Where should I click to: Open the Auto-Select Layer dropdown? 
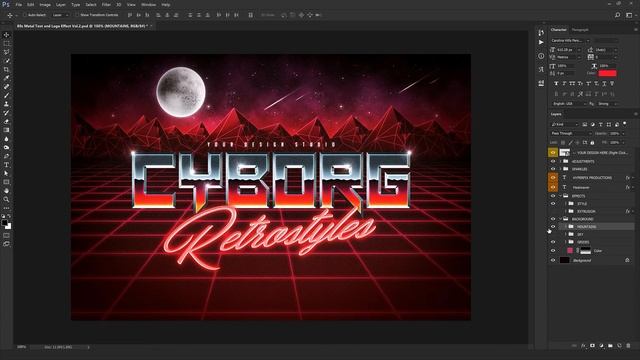61,15
